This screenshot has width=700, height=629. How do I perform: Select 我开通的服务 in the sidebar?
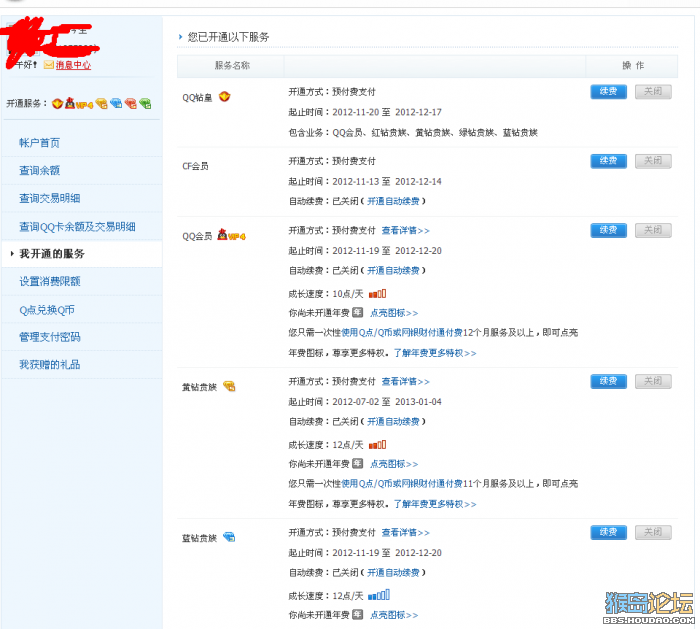[52, 254]
